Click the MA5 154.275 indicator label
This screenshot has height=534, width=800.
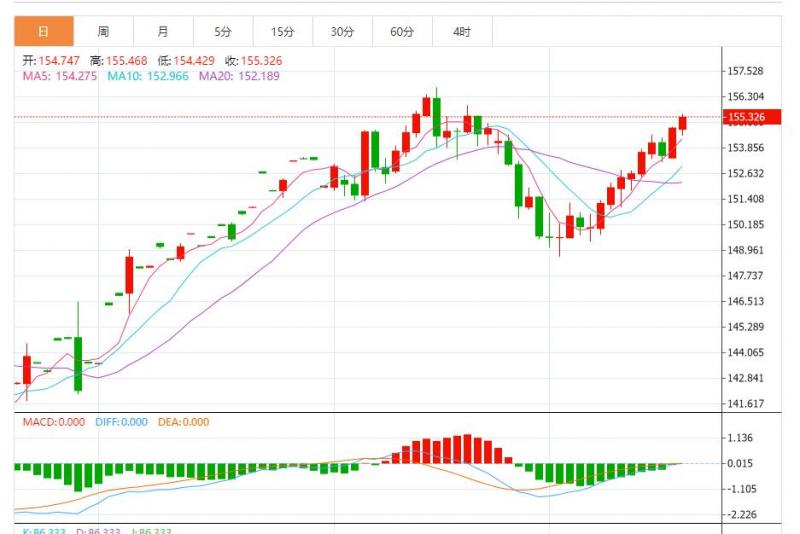pyautogui.click(x=60, y=76)
